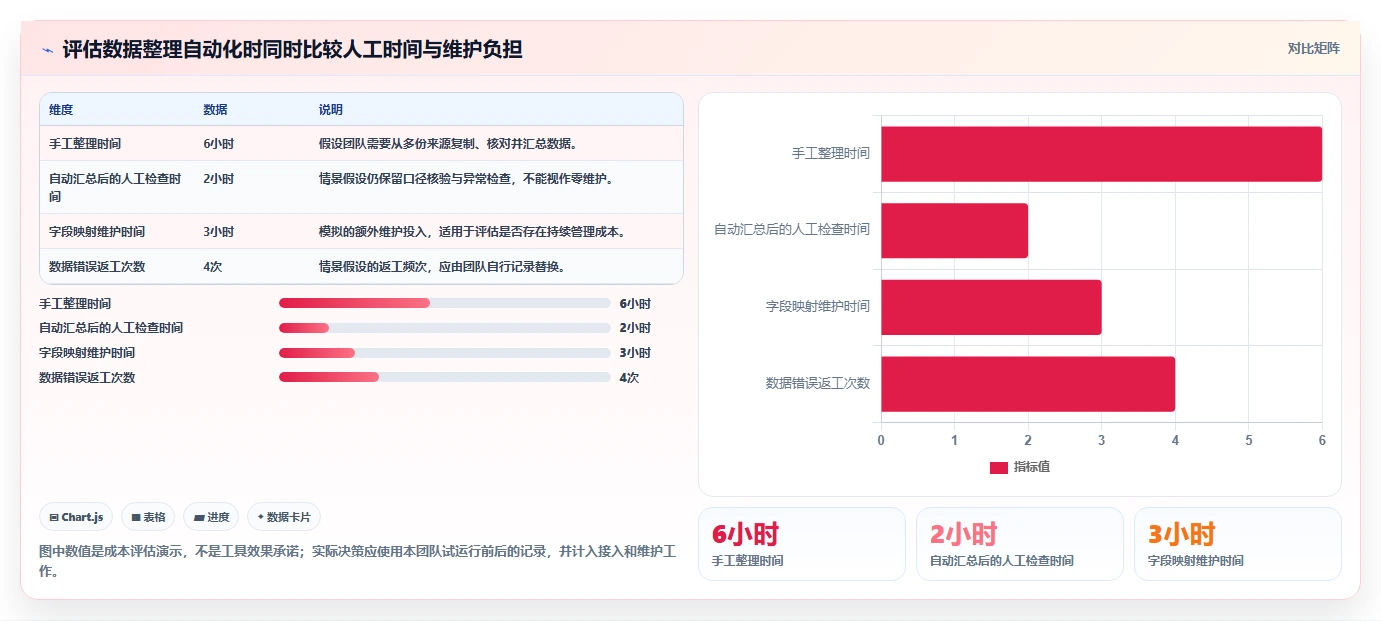The image size is (1381, 621).
Task: Click the 6小时 value beside the progress bar
Action: (635, 304)
